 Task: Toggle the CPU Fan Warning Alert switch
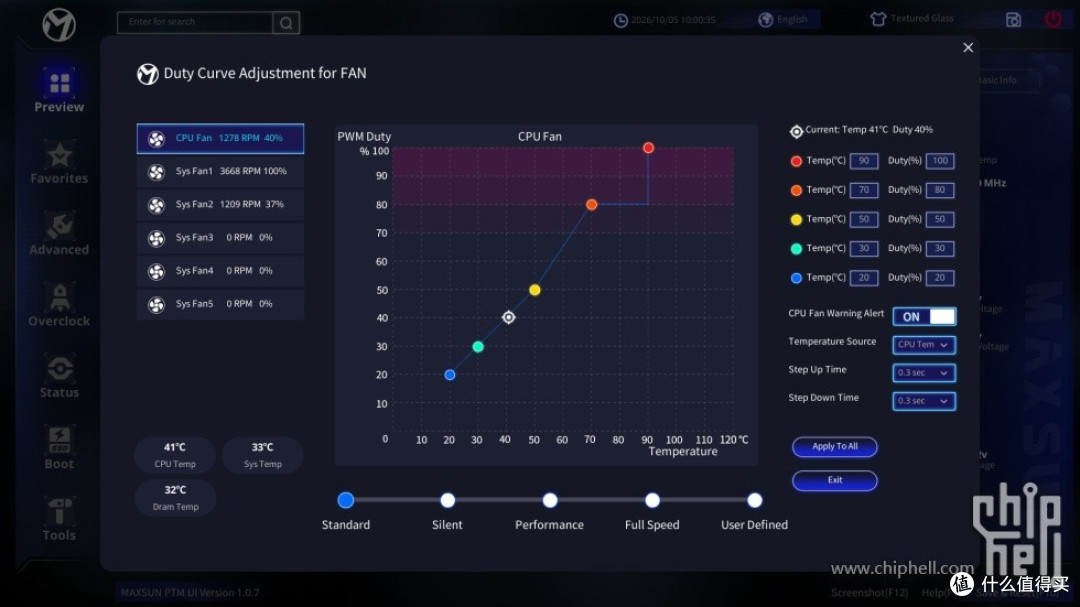pos(924,316)
